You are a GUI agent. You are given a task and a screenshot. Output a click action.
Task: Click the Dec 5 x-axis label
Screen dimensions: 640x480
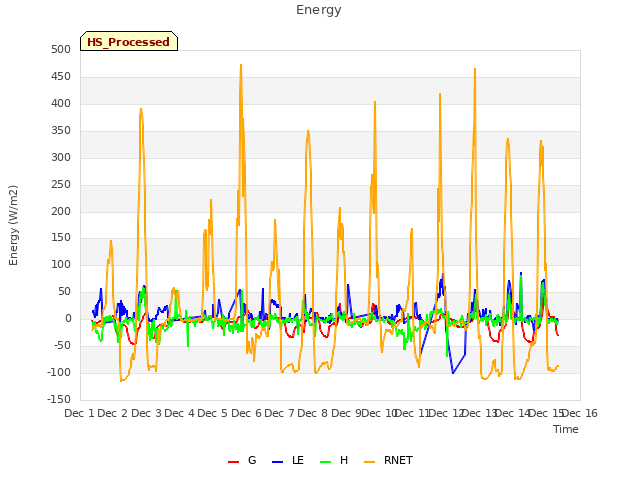point(212,413)
